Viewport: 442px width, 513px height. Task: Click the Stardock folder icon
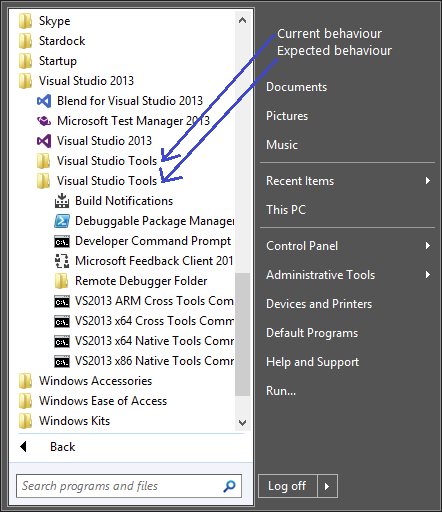point(25,41)
